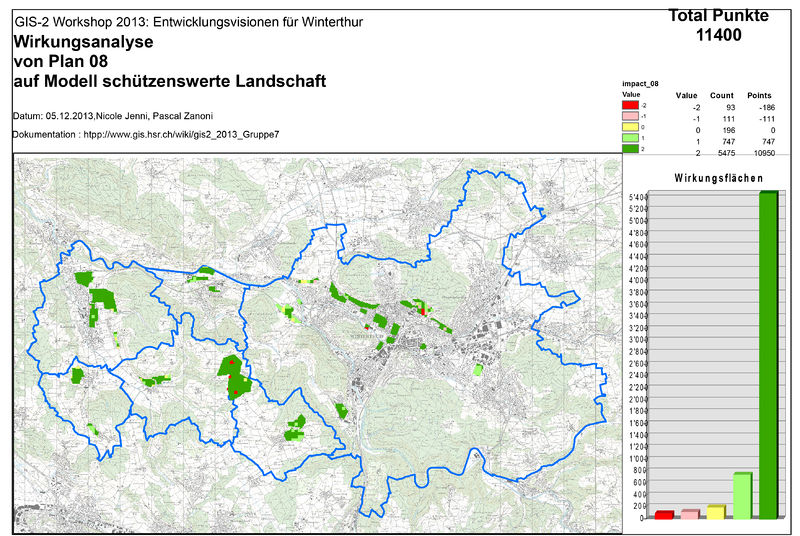Click the tall dark green chart bar
This screenshot has height=536, width=800.
[x=768, y=355]
